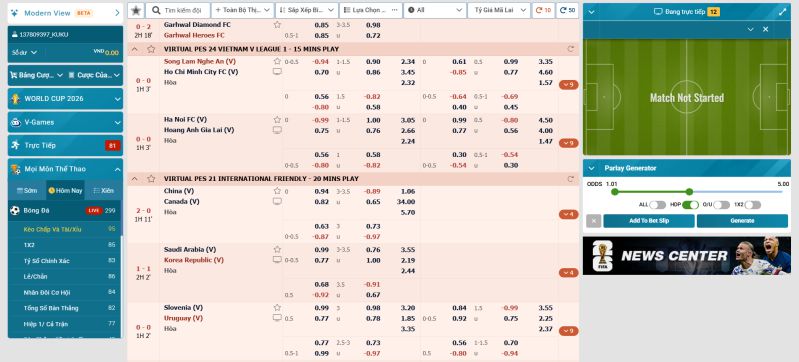The width and height of the screenshot is (799, 362).
Task: Adjust the minimum odds slider handle
Action: coord(615,192)
